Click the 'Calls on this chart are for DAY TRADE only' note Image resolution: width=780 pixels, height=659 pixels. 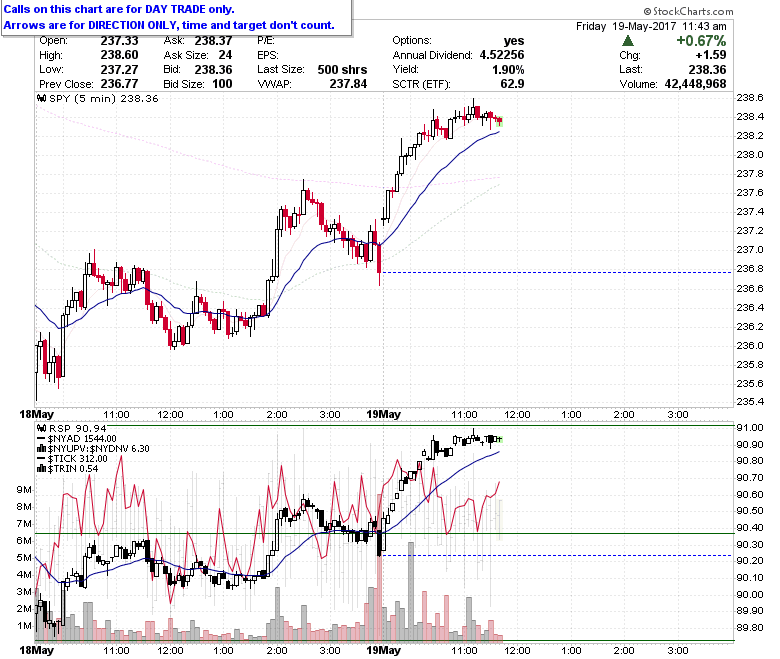[119, 9]
